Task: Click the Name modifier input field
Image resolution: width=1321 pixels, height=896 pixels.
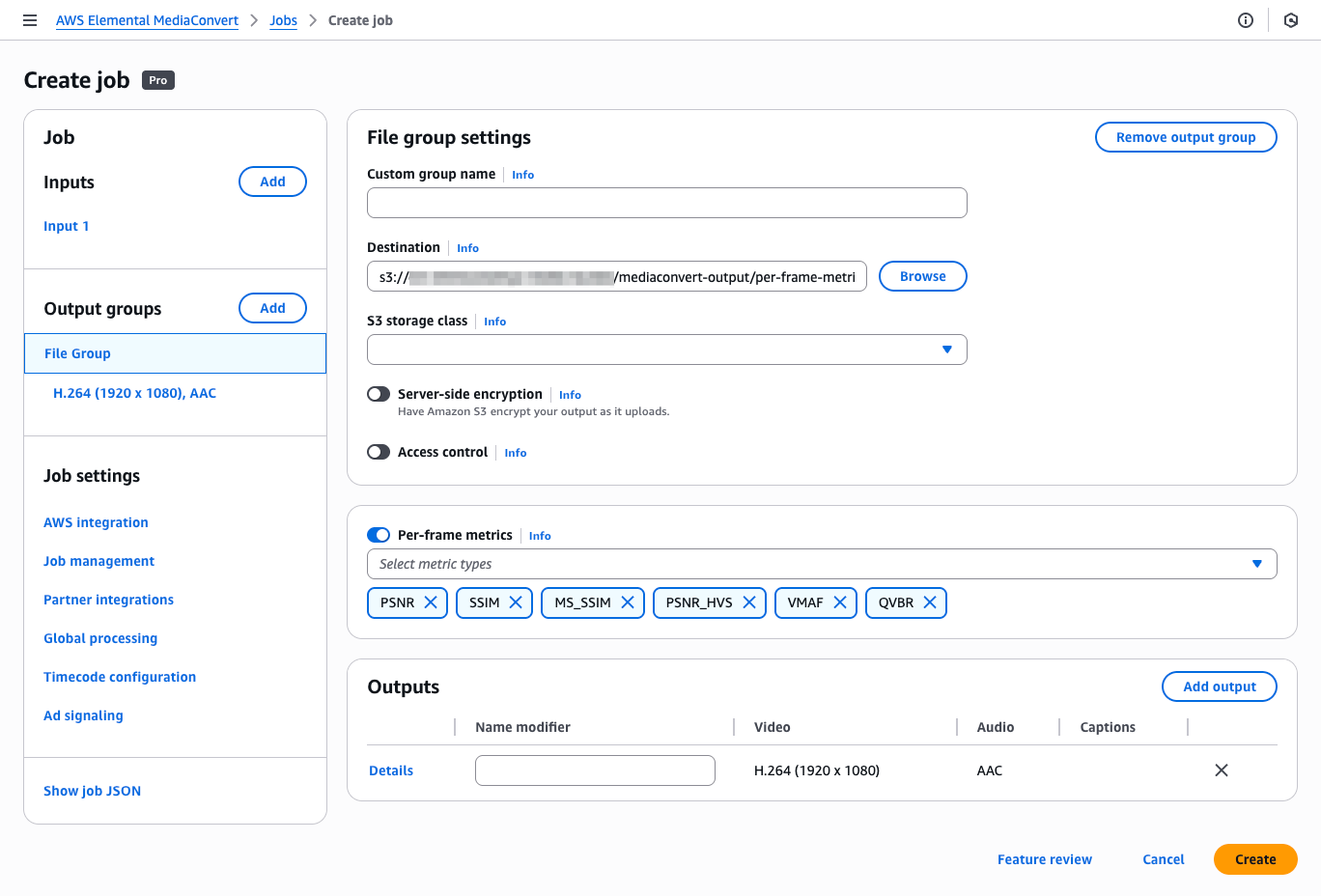Action: click(595, 770)
